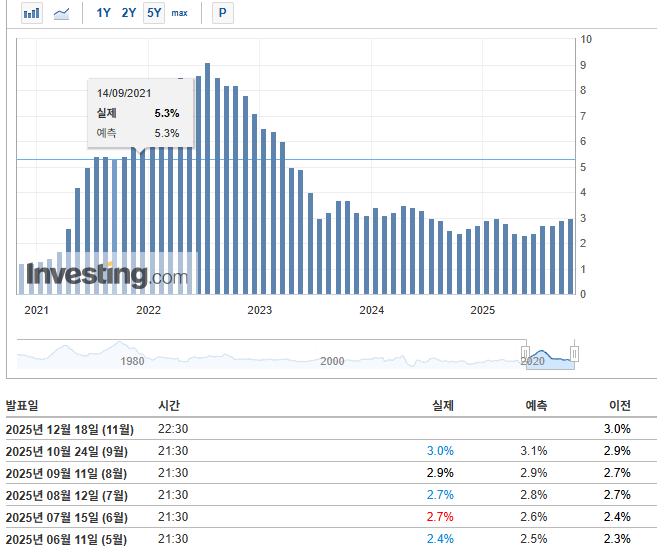Click the rightmost bar in the chart
The height and width of the screenshot is (554, 657).
(571, 257)
